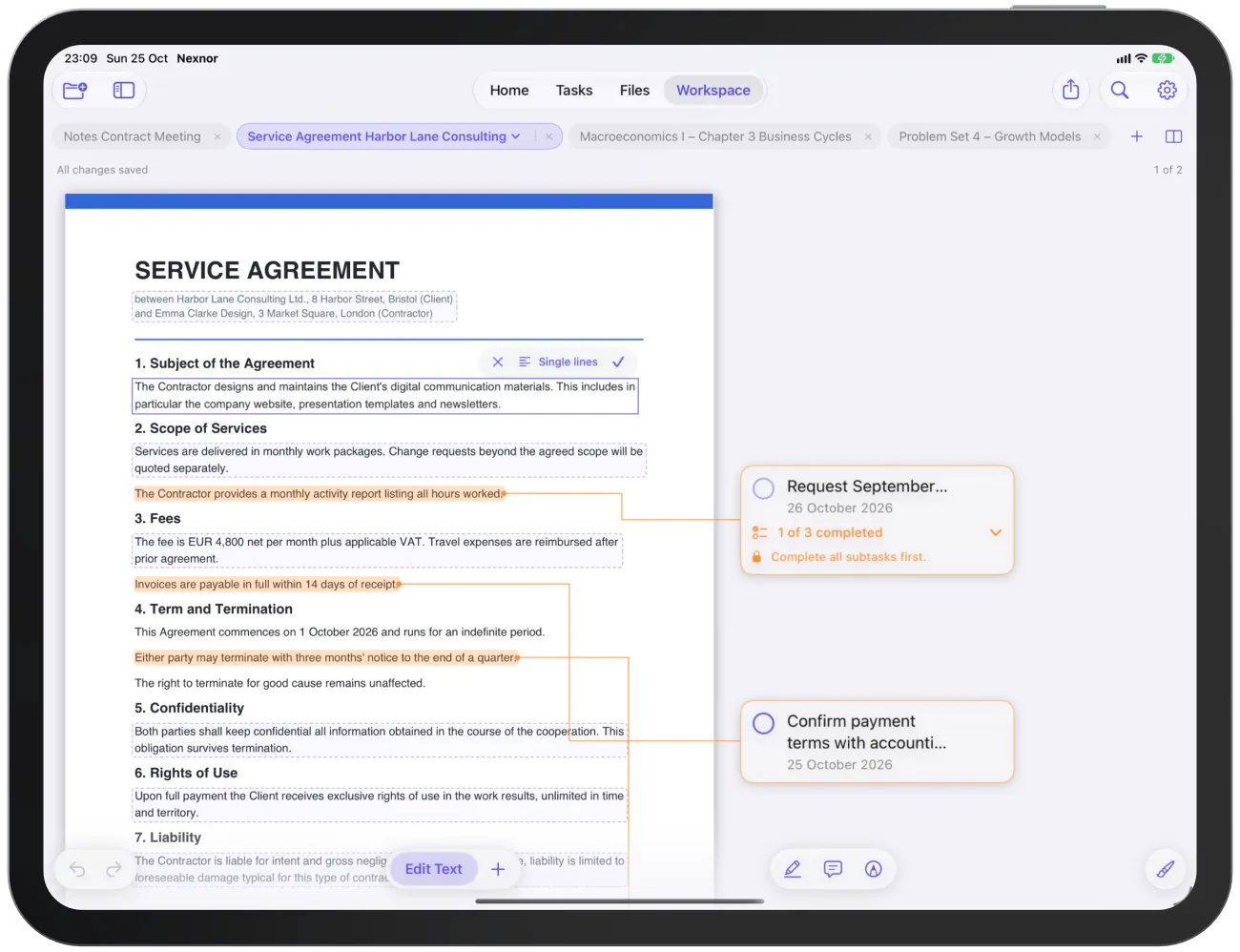1240x952 pixels.
Task: Select the circled A markup tool
Action: (x=874, y=869)
